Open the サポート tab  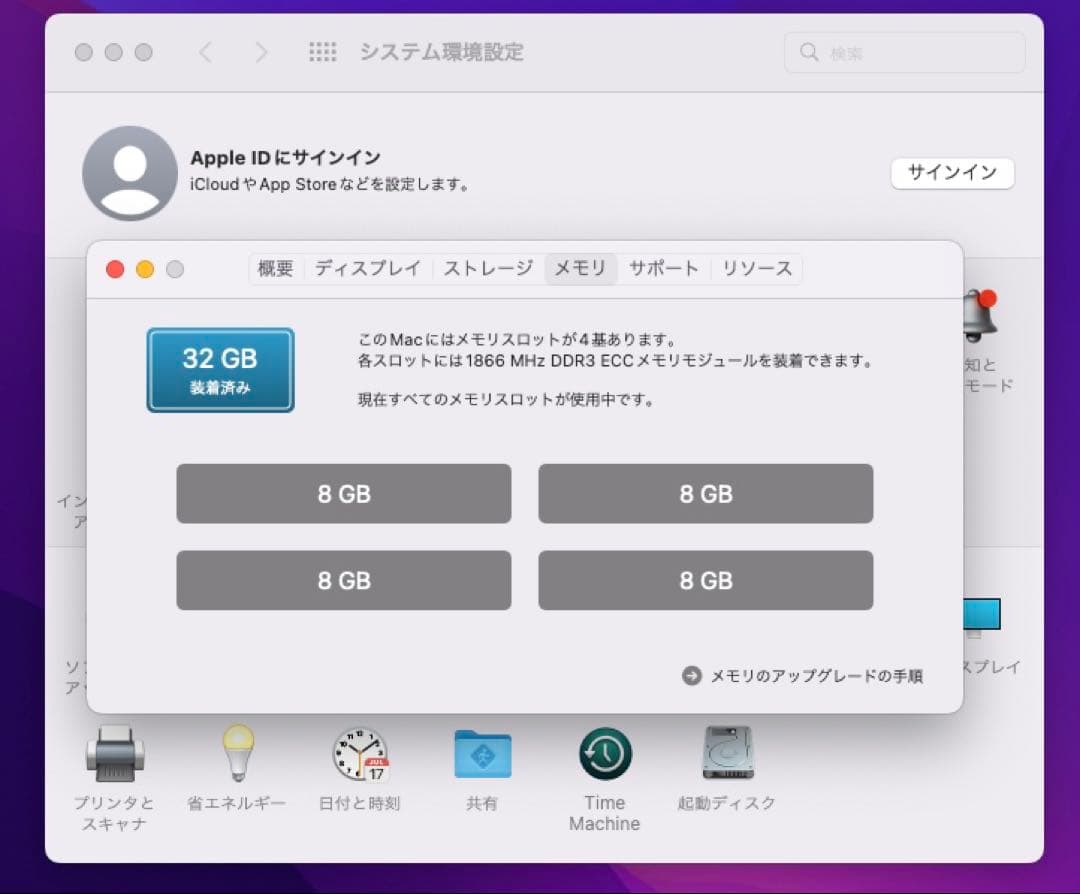[664, 268]
